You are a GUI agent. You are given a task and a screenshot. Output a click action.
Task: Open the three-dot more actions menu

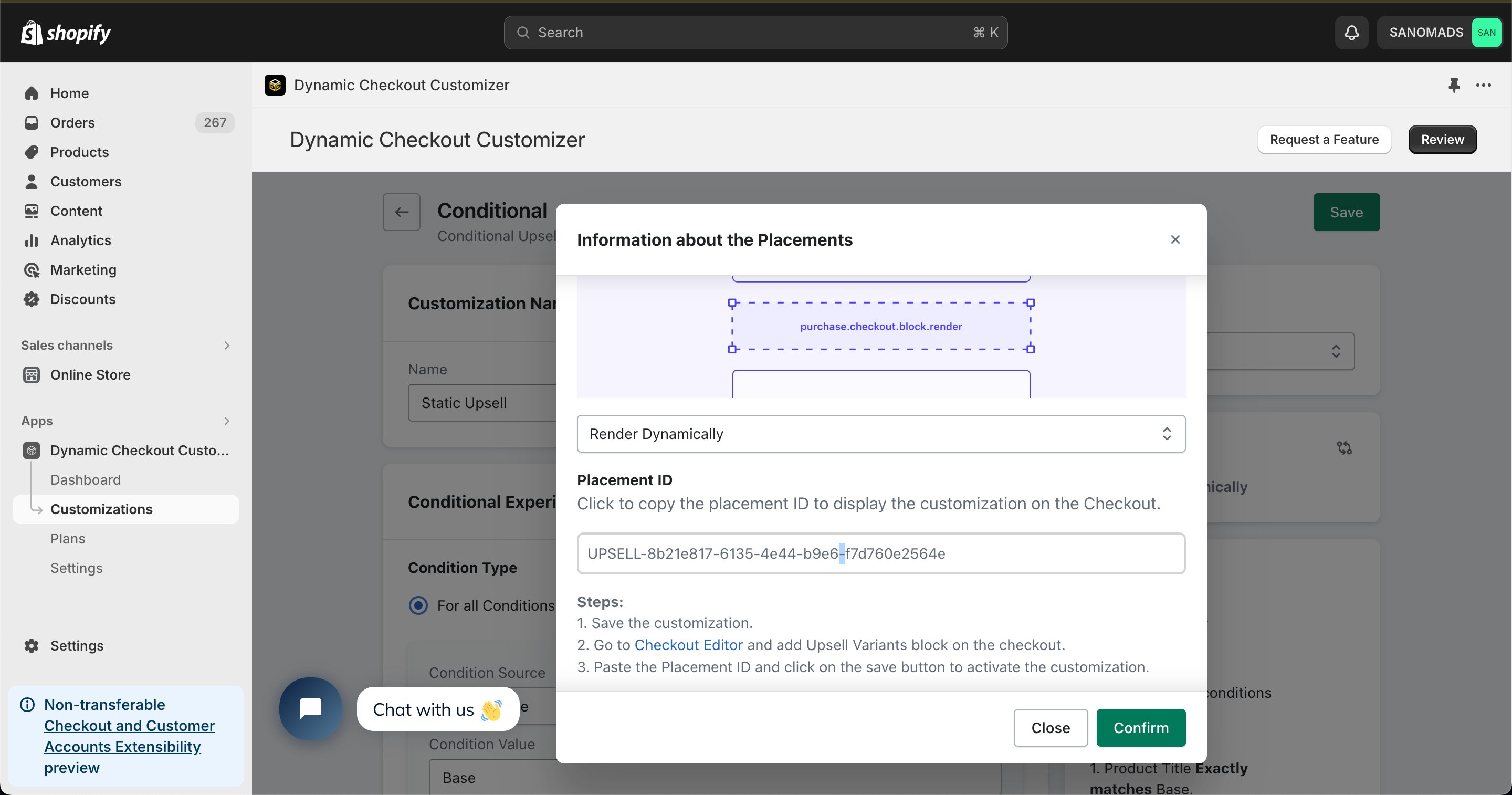point(1483,85)
